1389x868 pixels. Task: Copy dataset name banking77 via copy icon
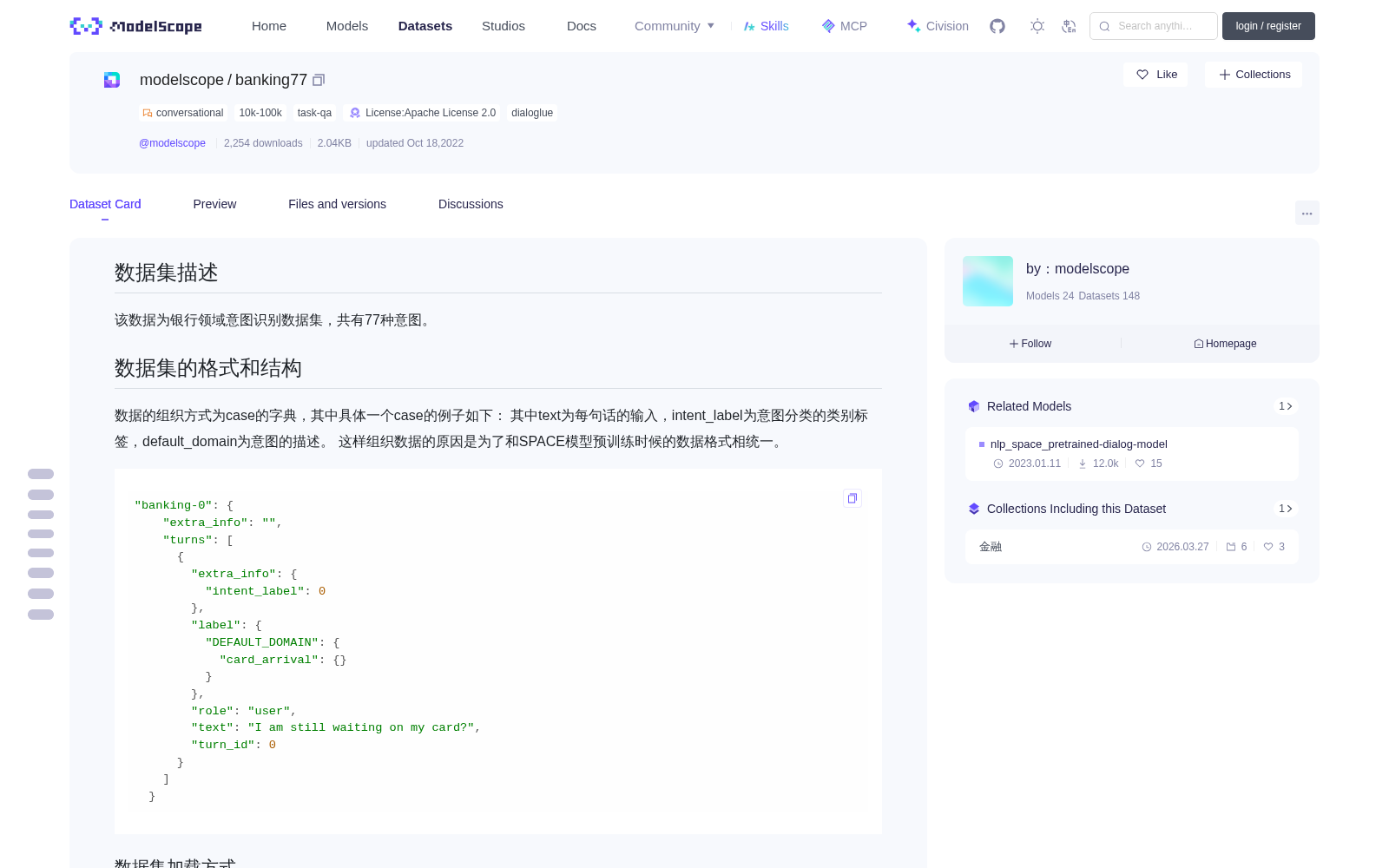coord(319,80)
